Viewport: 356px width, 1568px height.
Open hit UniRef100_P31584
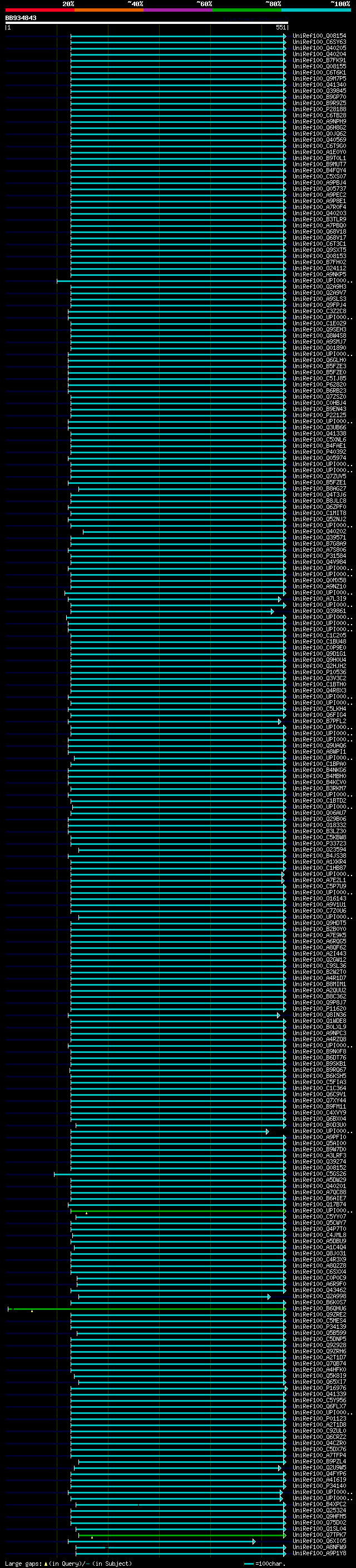pyautogui.click(x=319, y=555)
